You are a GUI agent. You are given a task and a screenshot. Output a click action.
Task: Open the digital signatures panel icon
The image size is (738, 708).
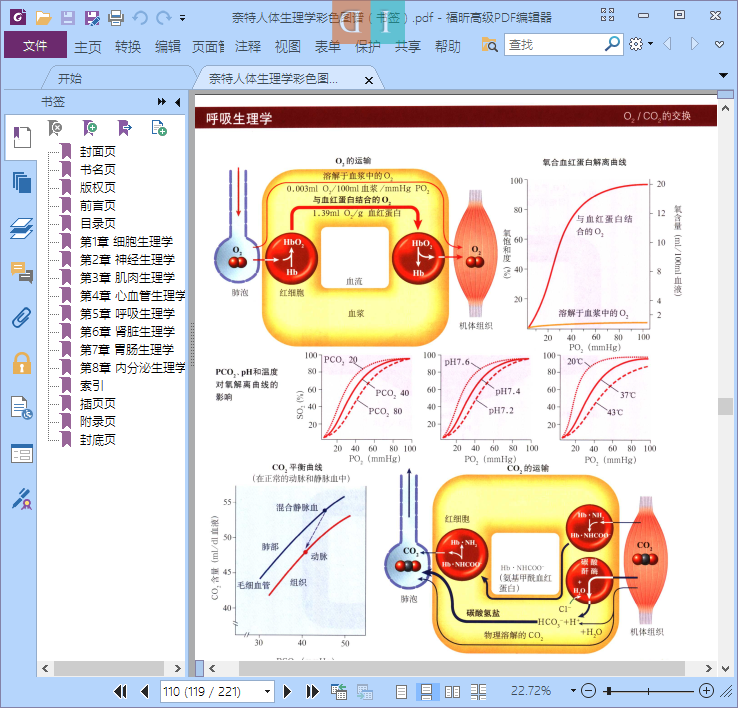(x=22, y=499)
